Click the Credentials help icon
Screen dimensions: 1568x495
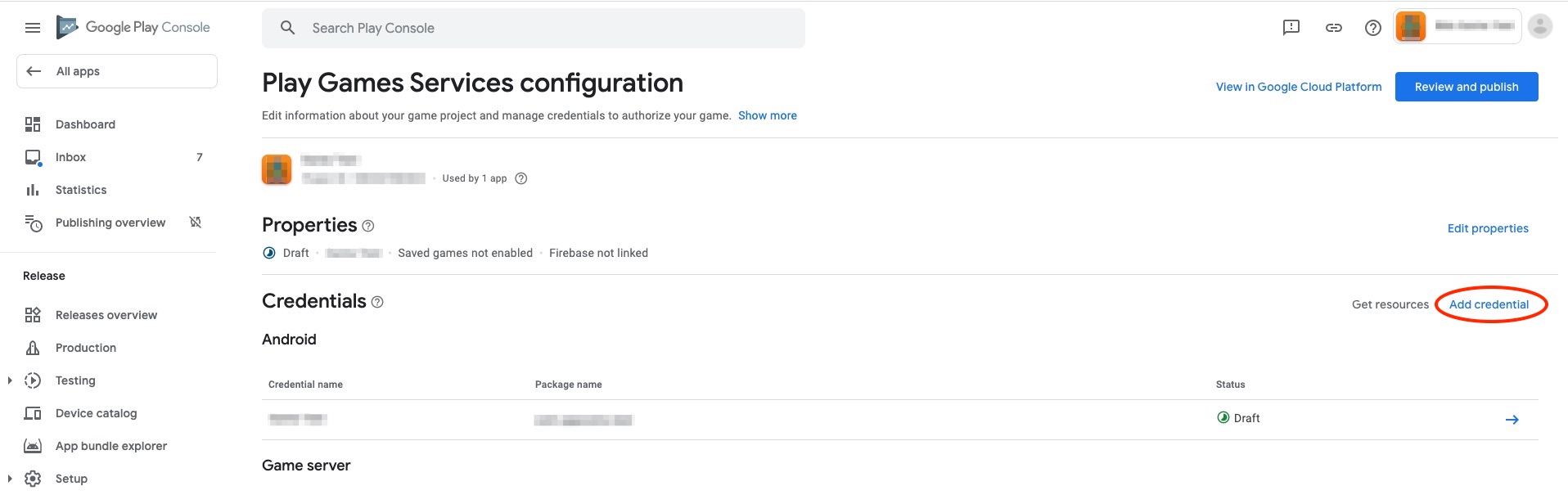point(377,302)
